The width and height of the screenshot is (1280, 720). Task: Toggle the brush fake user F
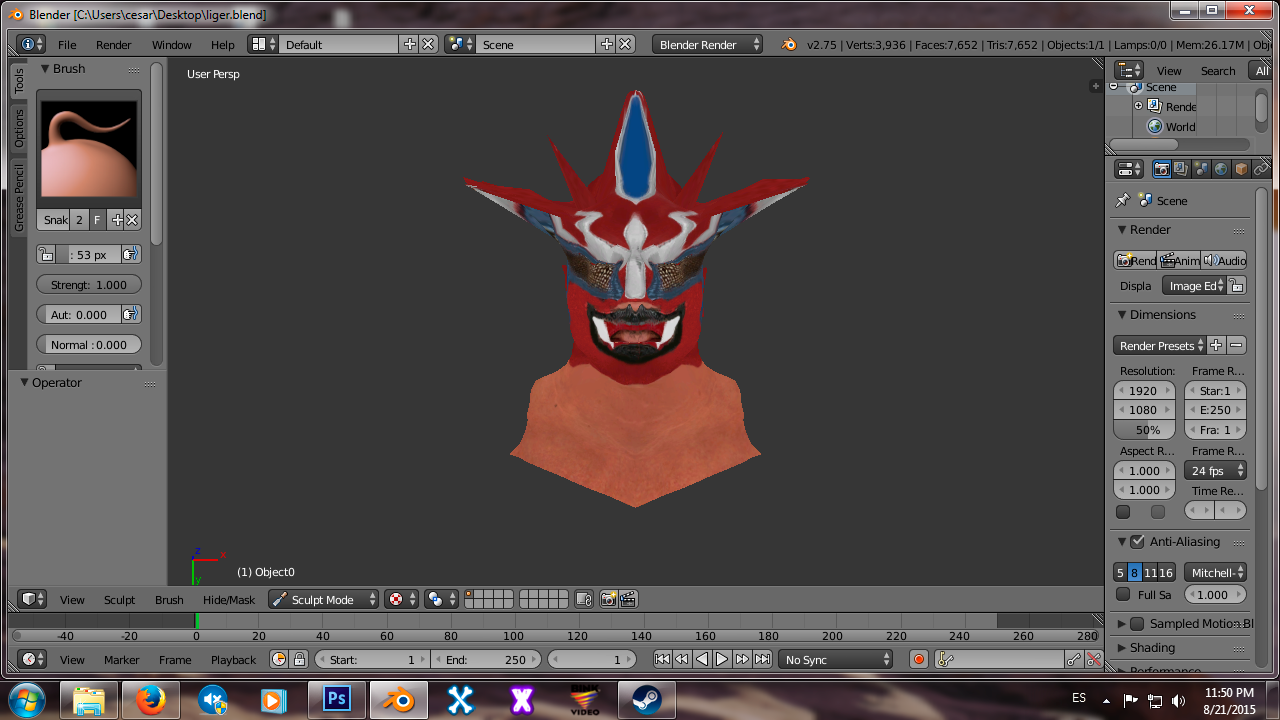pyautogui.click(x=97, y=220)
